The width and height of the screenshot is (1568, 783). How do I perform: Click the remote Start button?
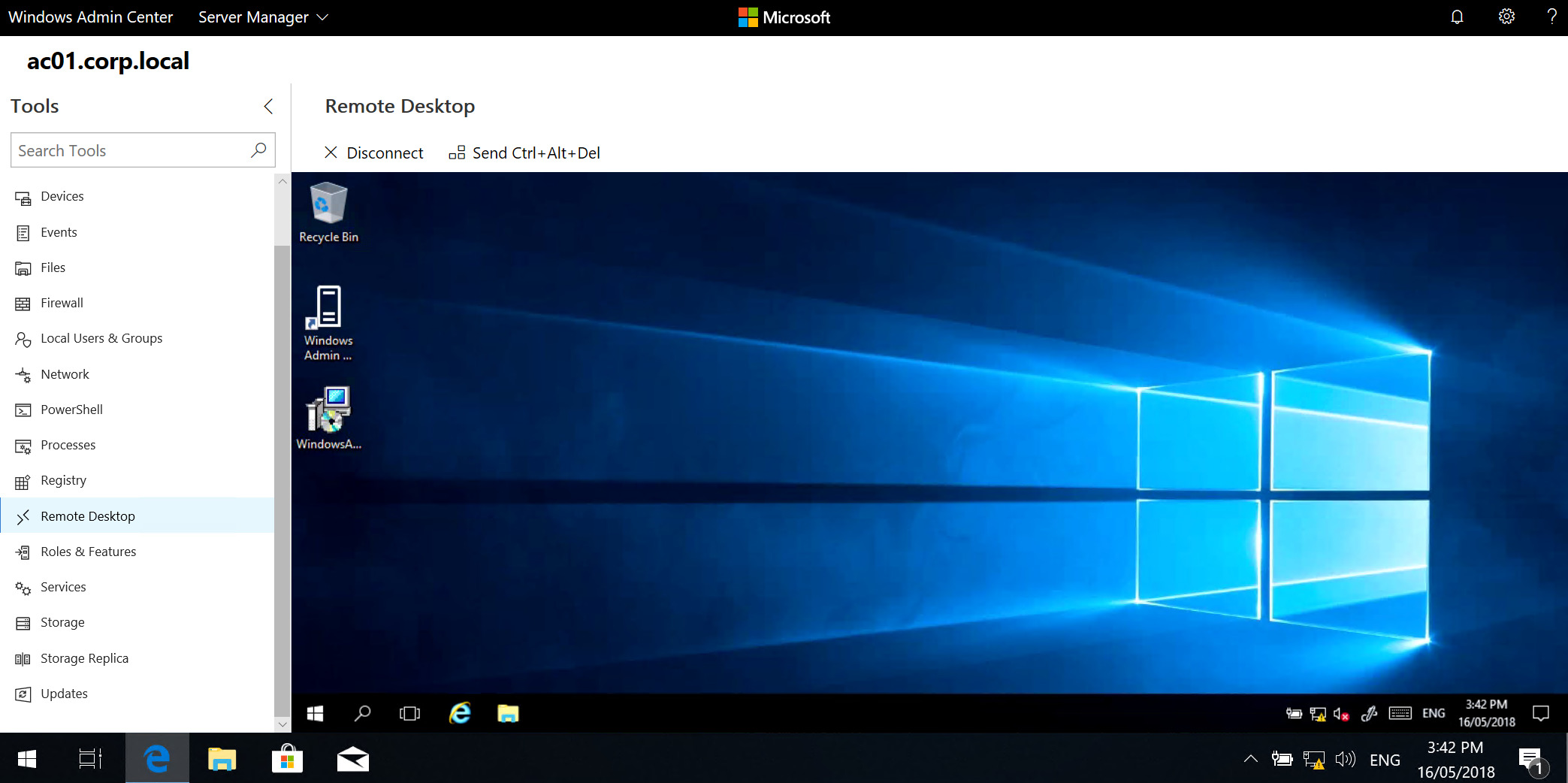pyautogui.click(x=315, y=713)
